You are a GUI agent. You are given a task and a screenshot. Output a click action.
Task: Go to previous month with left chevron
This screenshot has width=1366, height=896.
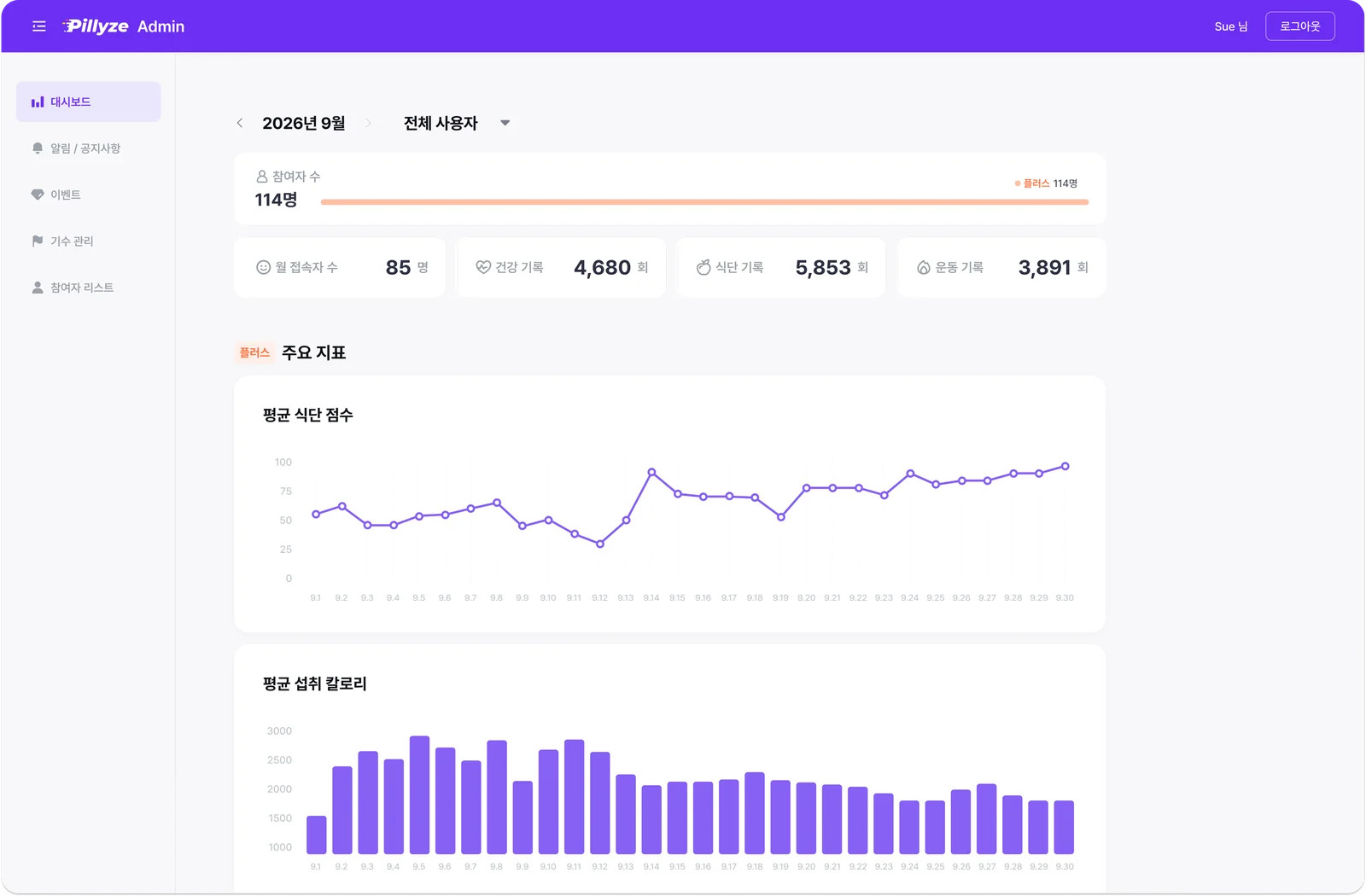click(240, 123)
